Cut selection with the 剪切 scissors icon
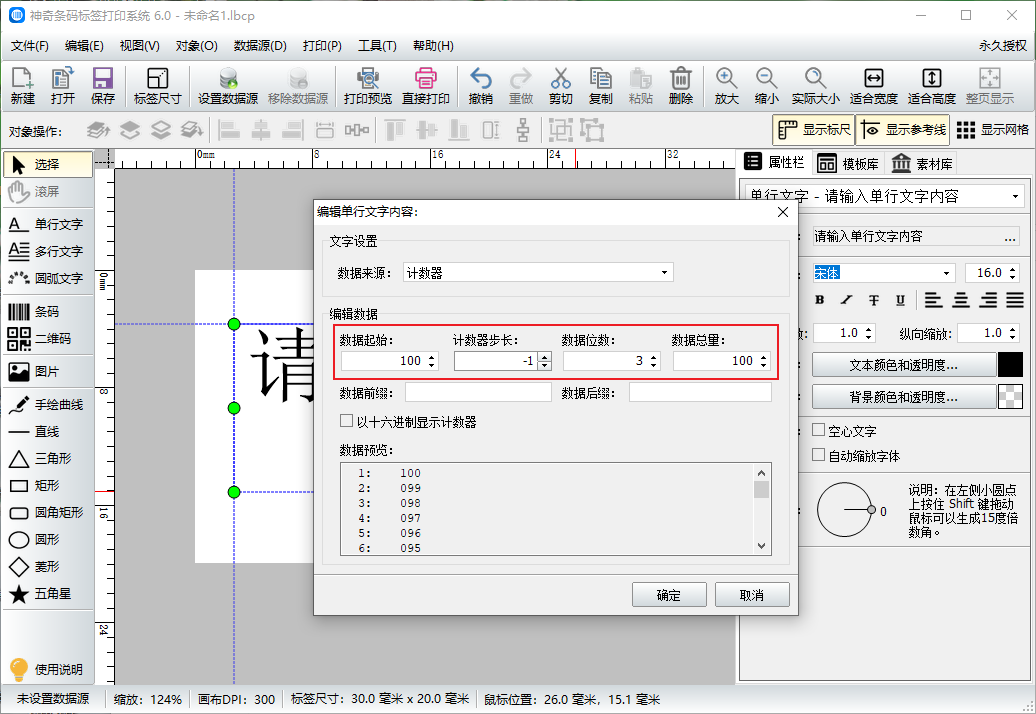This screenshot has height=714, width=1036. 560,86
